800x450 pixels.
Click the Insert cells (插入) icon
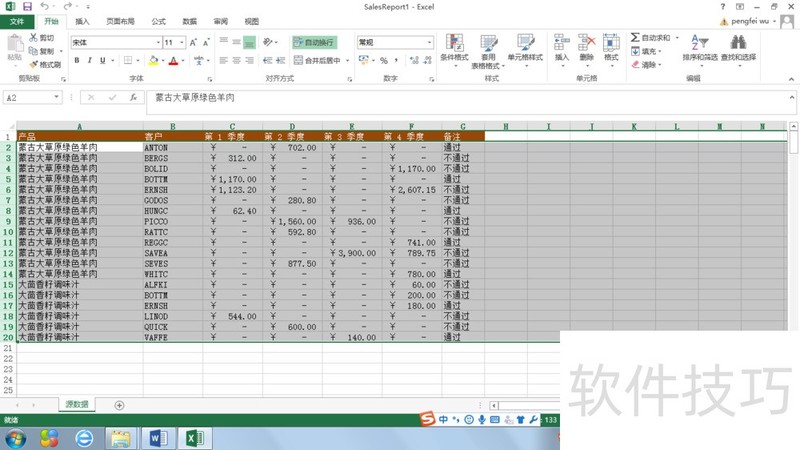(562, 42)
